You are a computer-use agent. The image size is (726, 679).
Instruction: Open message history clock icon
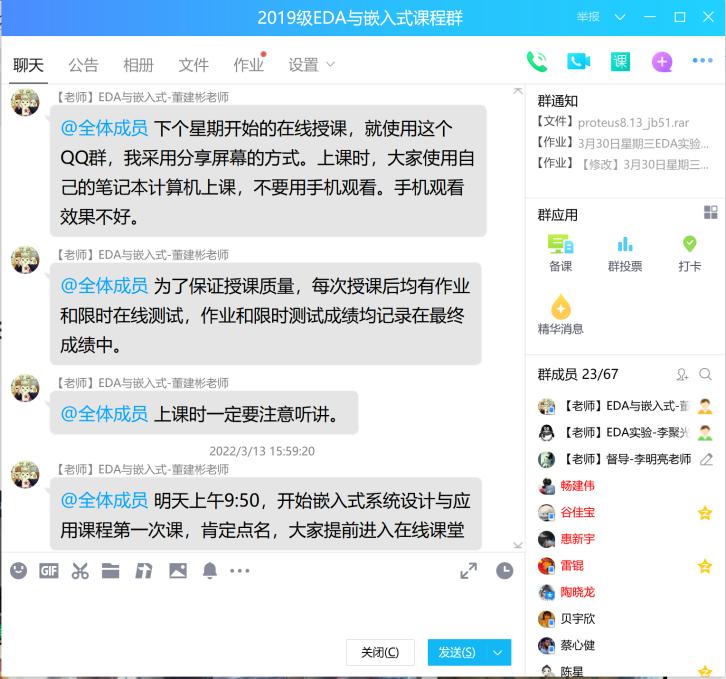pyautogui.click(x=505, y=571)
